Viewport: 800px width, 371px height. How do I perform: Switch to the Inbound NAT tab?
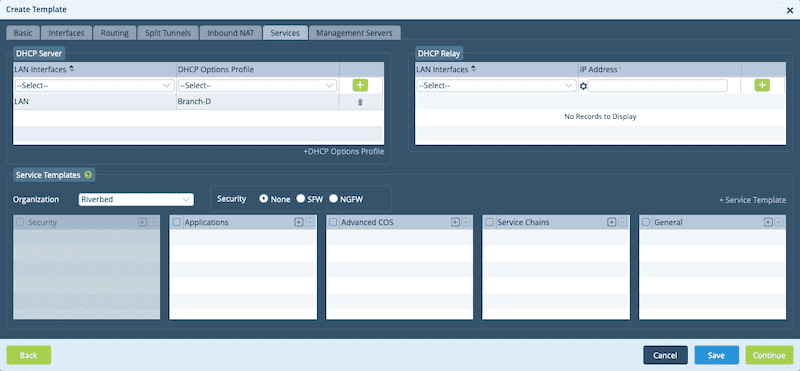[230, 33]
